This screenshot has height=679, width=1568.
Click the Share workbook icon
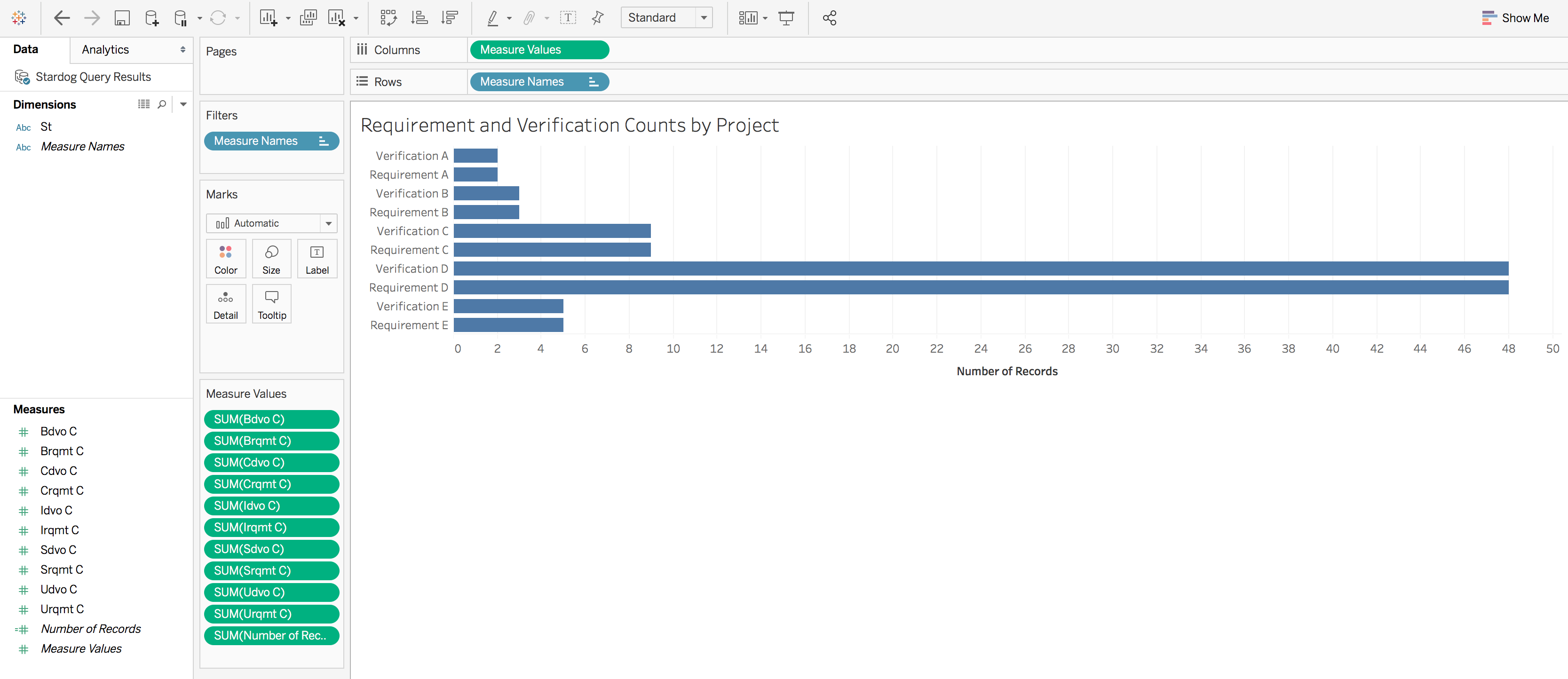829,18
